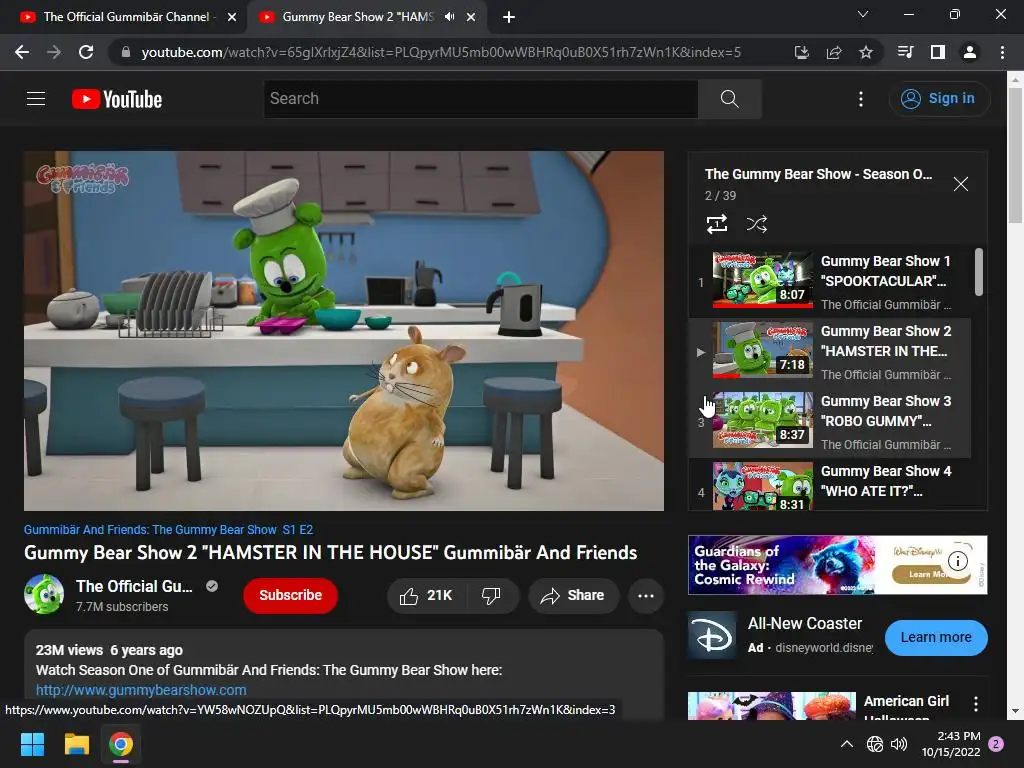Viewport: 1024px width, 768px height.
Task: Open clock and date 2:43 PM
Action: pyautogui.click(x=951, y=744)
